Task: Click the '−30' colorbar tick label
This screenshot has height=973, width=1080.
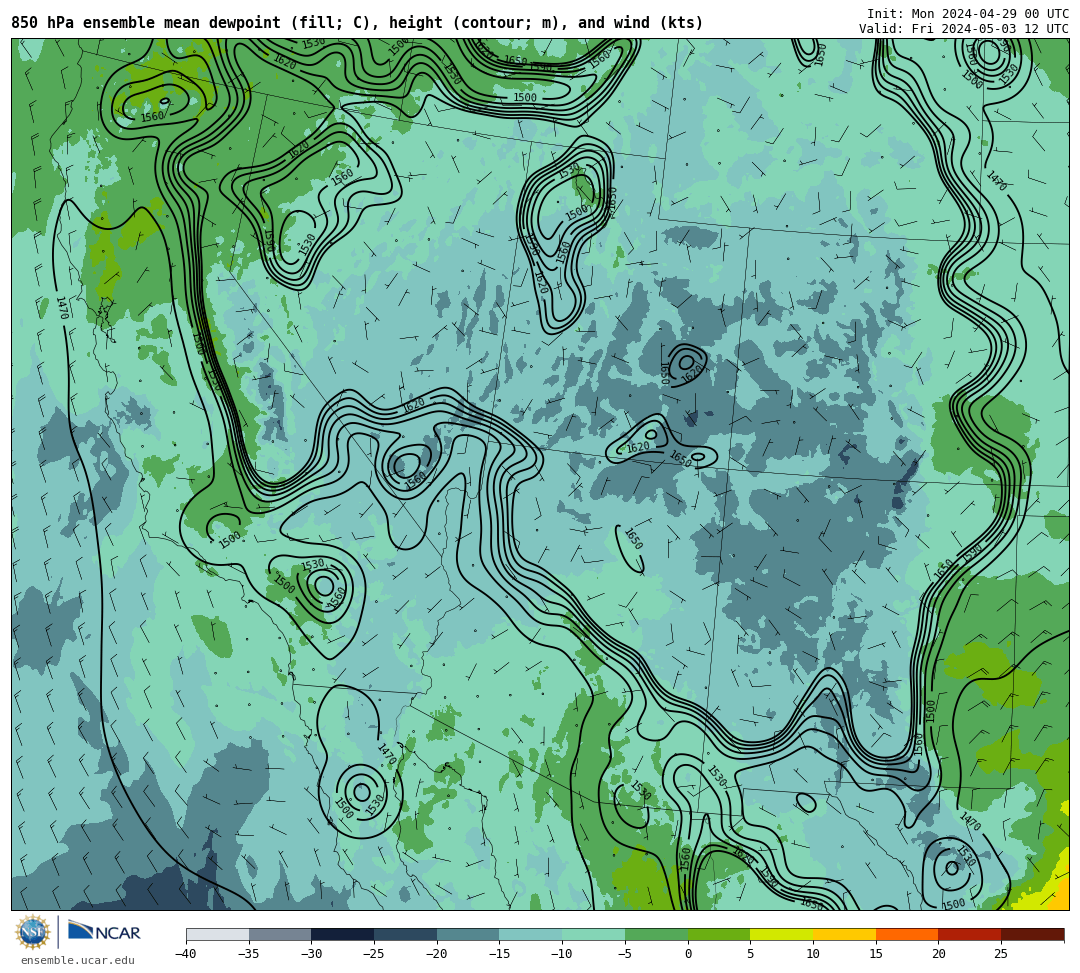Action: tap(311, 954)
